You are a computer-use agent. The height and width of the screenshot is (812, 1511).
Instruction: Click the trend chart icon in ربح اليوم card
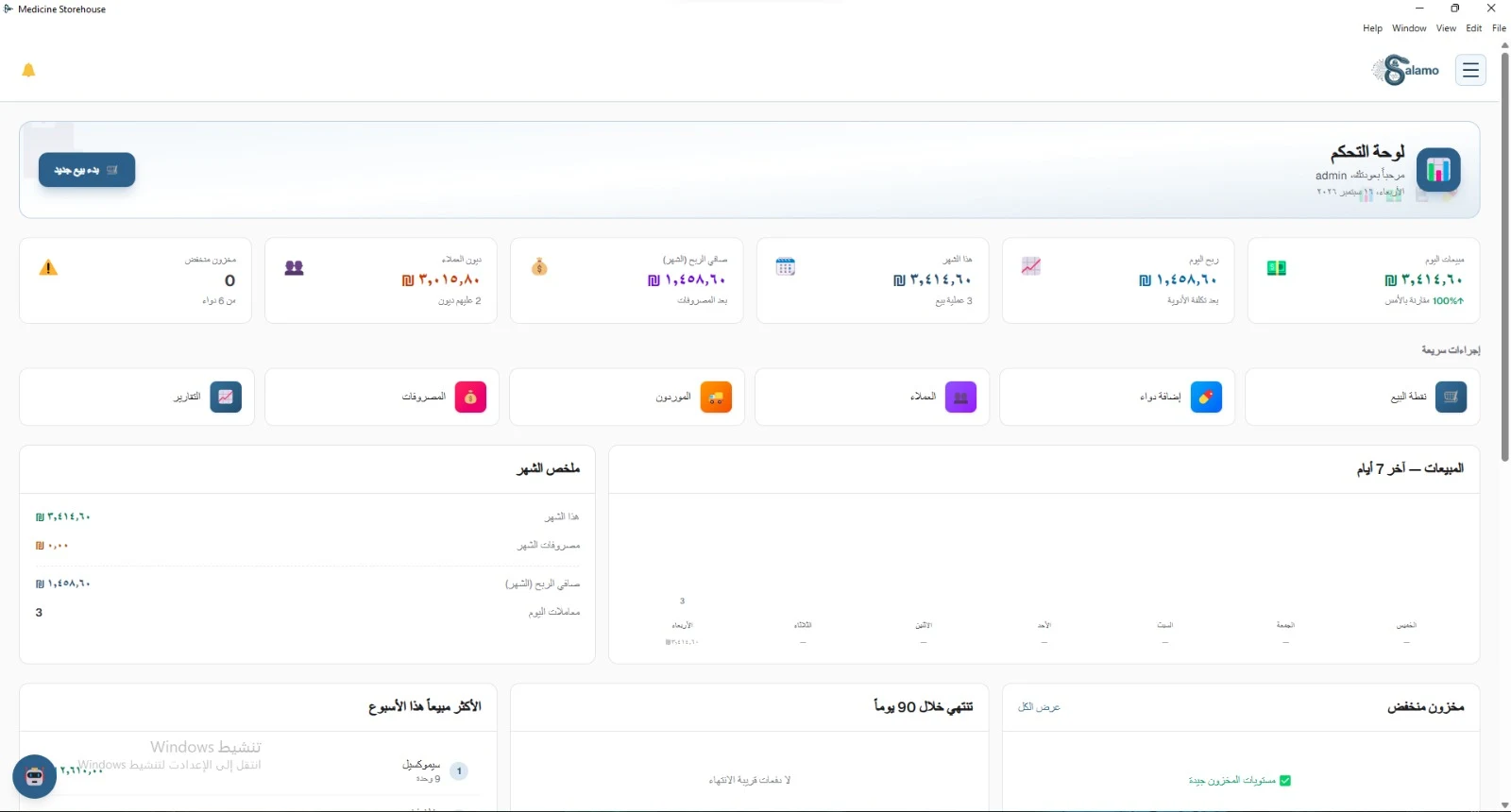tap(1031, 267)
